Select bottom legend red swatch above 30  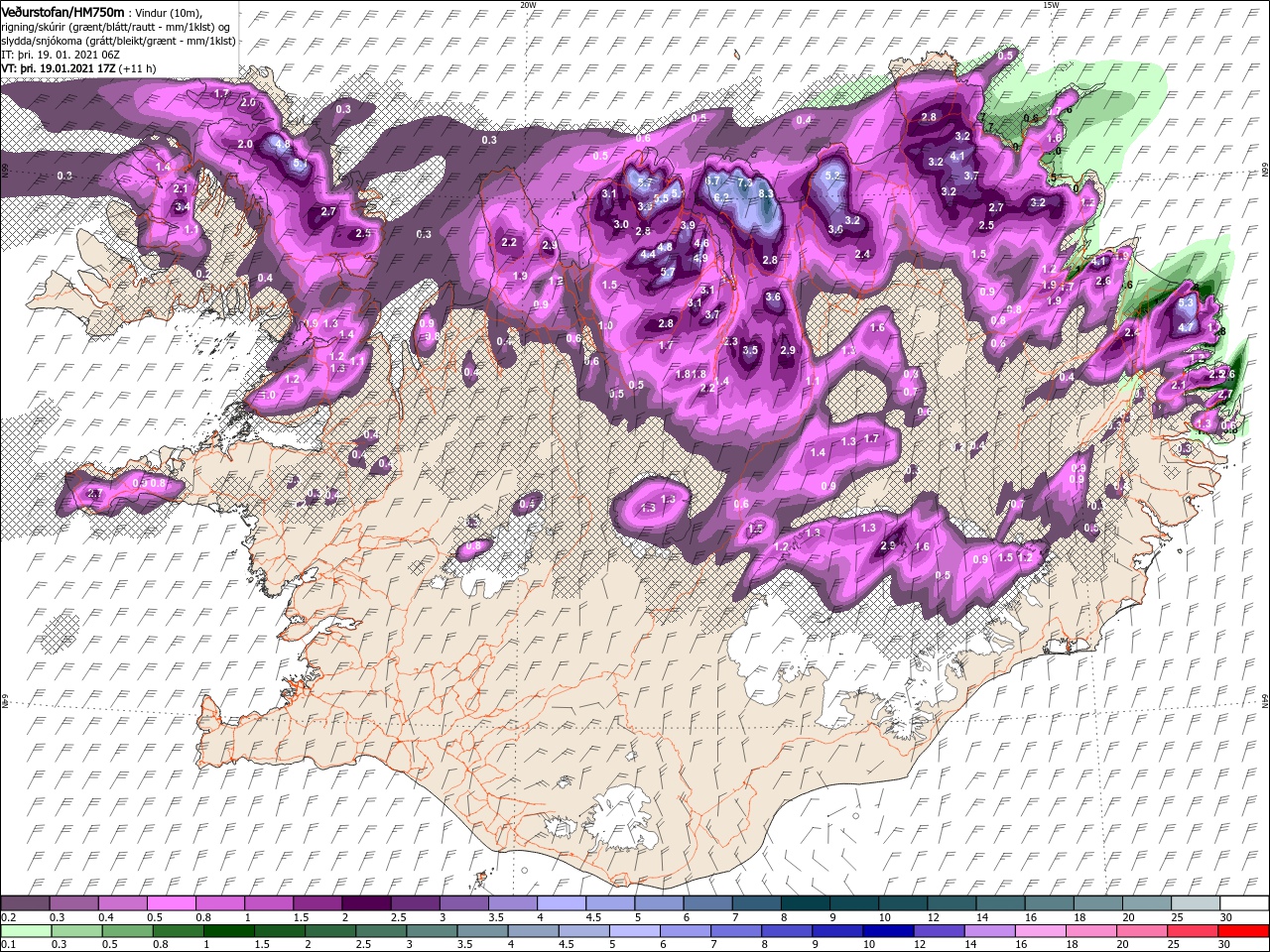point(1244,930)
